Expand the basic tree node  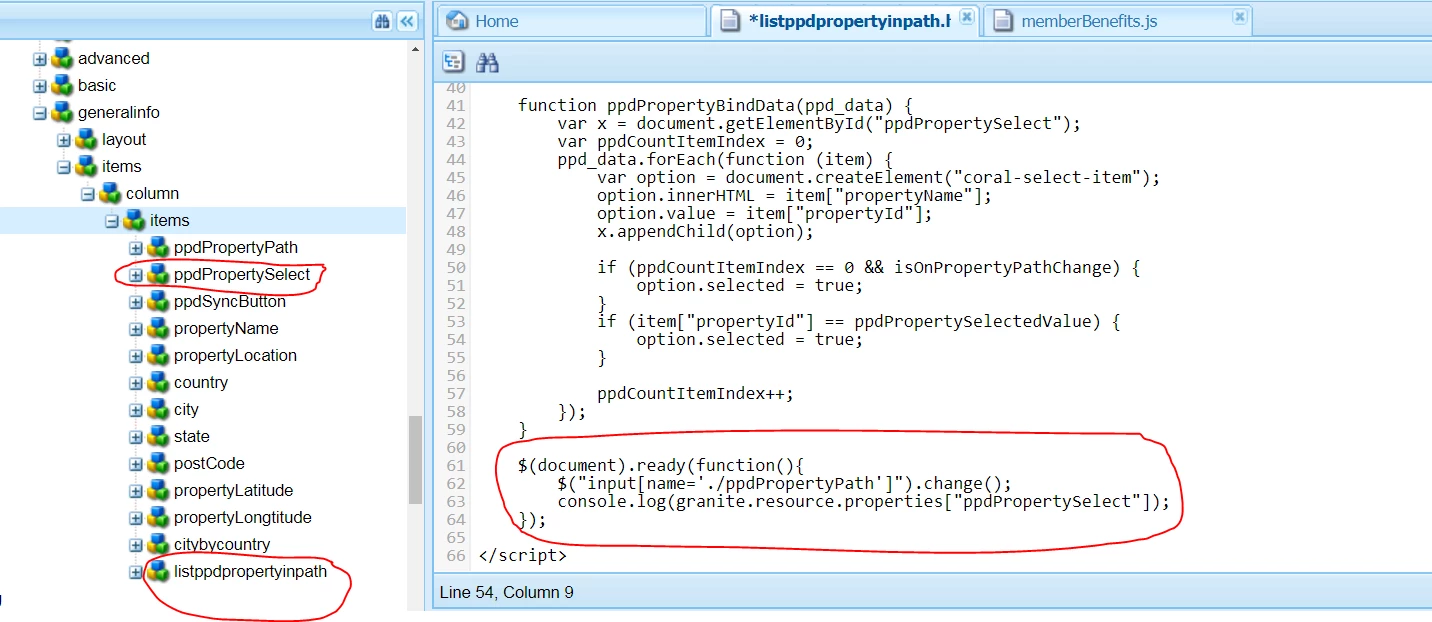[x=40, y=86]
